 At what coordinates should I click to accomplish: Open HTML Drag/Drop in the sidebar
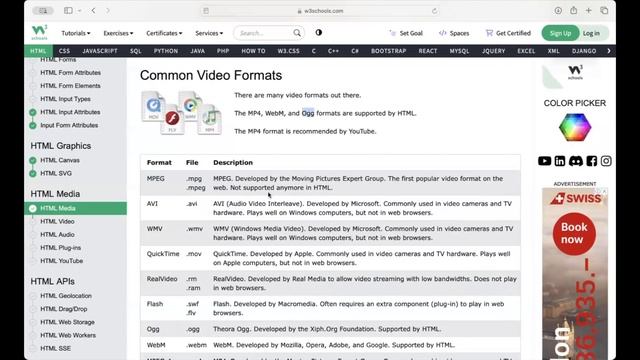[64, 309]
